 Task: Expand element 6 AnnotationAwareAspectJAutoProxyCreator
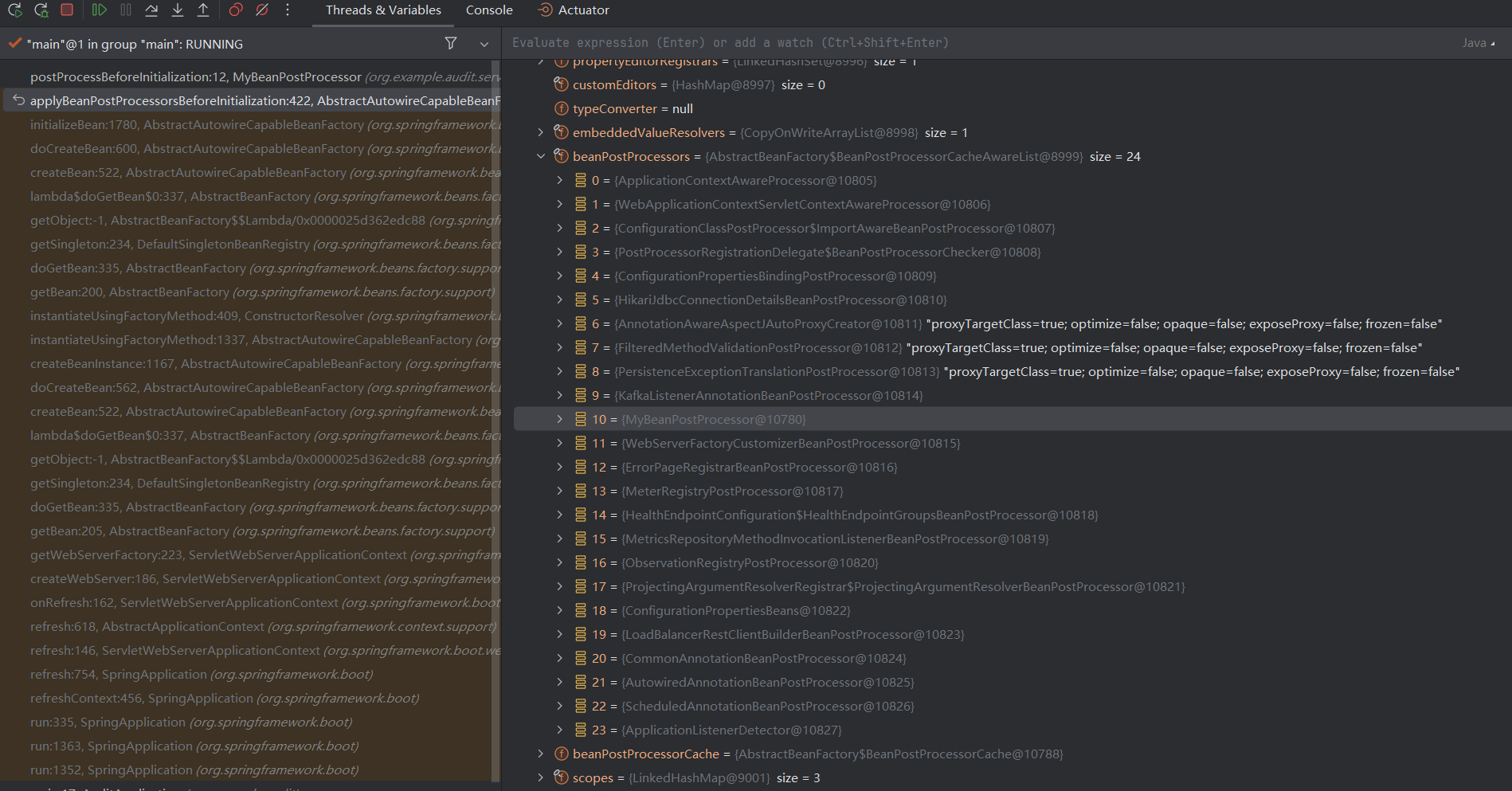point(560,323)
